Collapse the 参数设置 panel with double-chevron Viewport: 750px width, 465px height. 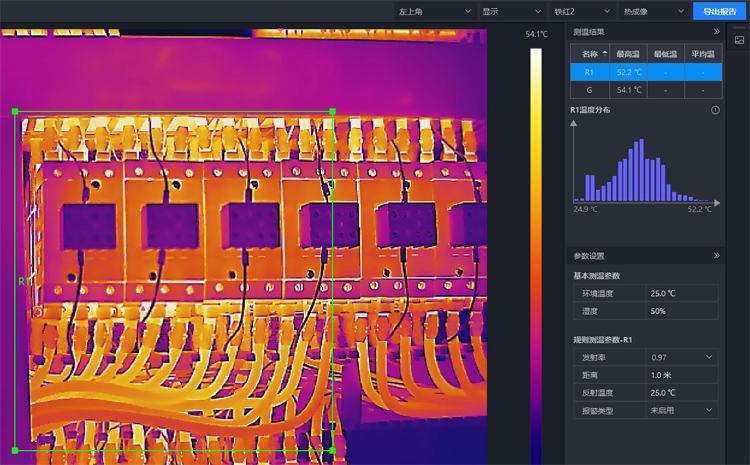tap(716, 256)
